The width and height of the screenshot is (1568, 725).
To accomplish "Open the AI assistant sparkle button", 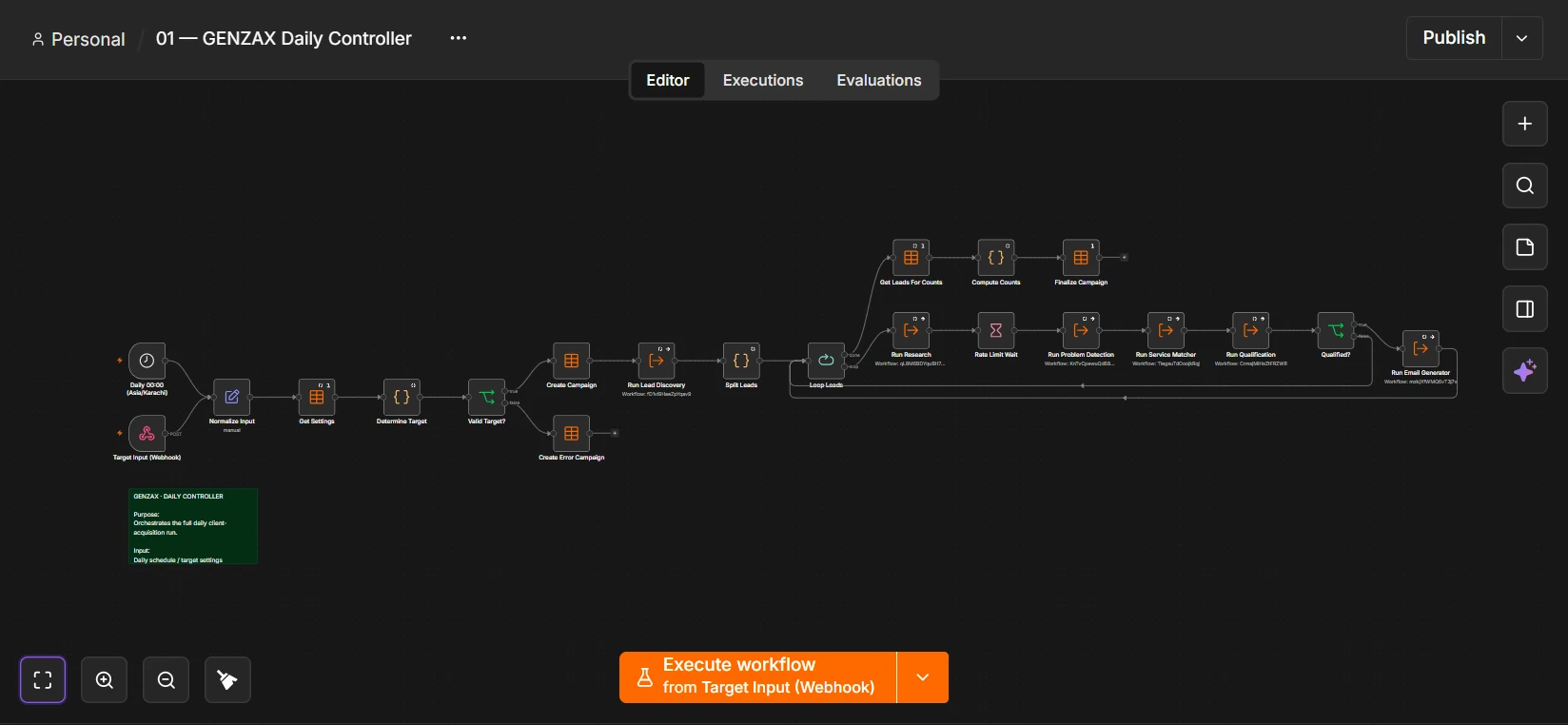I will click(1525, 371).
